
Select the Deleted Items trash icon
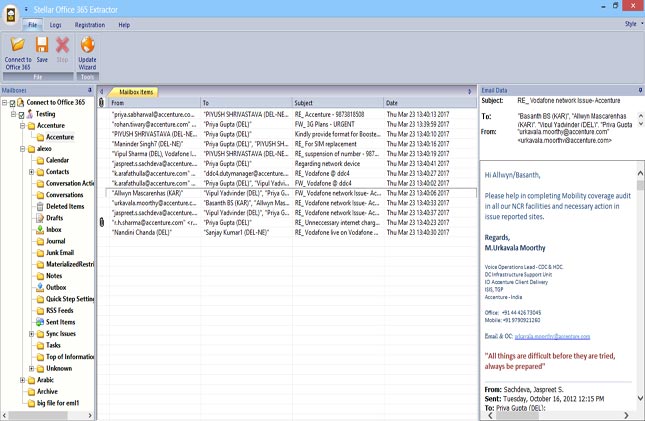(40, 206)
